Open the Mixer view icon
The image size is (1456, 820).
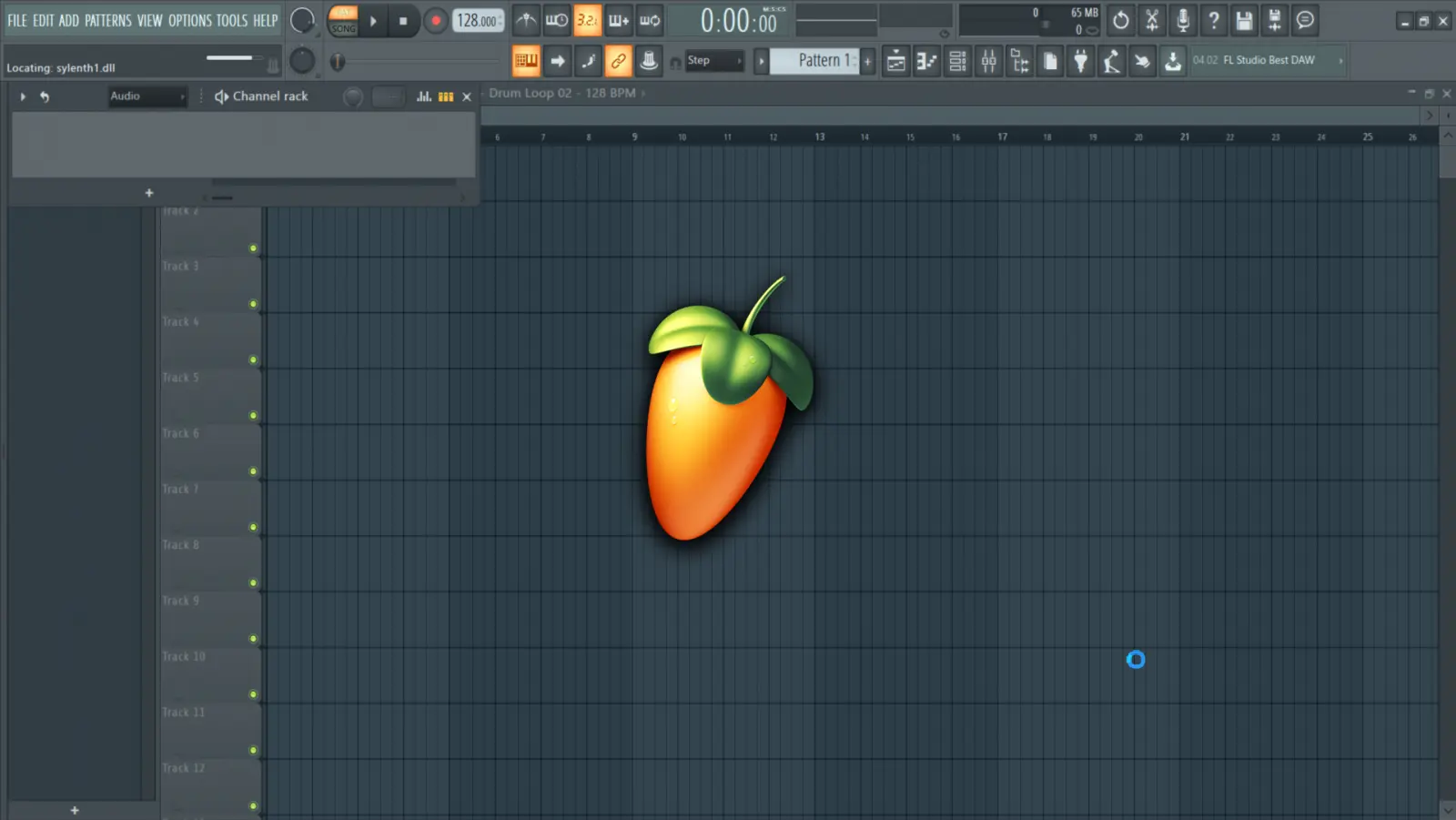[989, 61]
